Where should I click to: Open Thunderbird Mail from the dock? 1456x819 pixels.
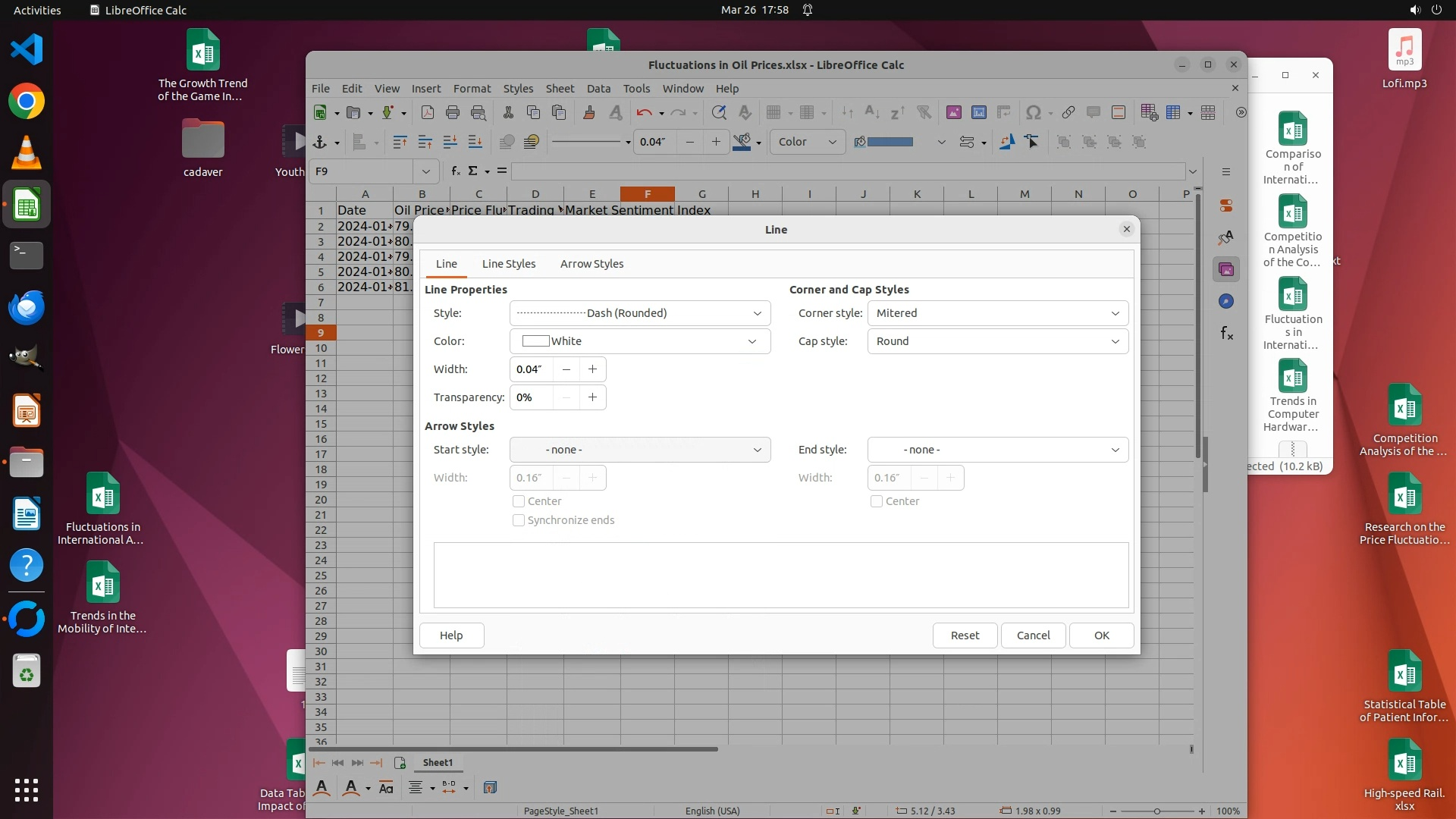coord(27,307)
